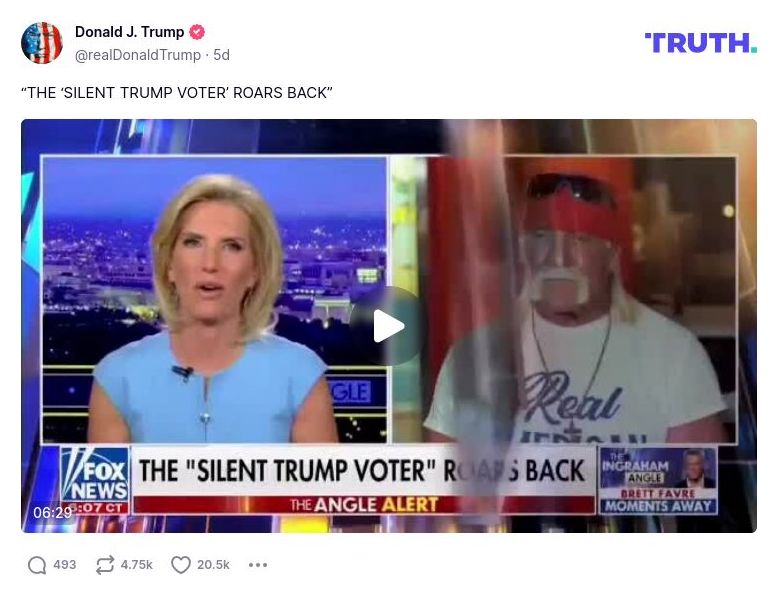The image size is (778, 595).
Task: Click the Ingraham Angle Brett Favre promo box
Action: [658, 480]
